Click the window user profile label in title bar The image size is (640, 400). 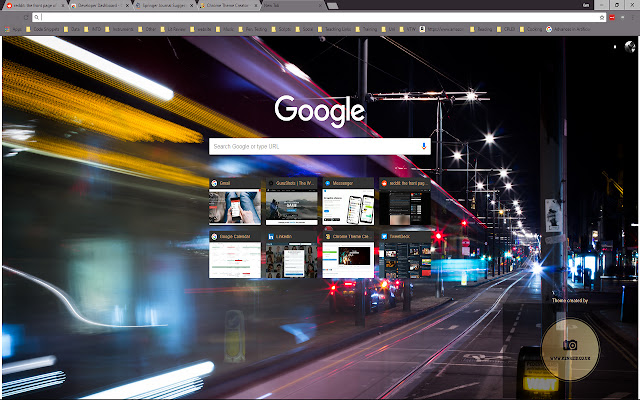click(x=586, y=5)
